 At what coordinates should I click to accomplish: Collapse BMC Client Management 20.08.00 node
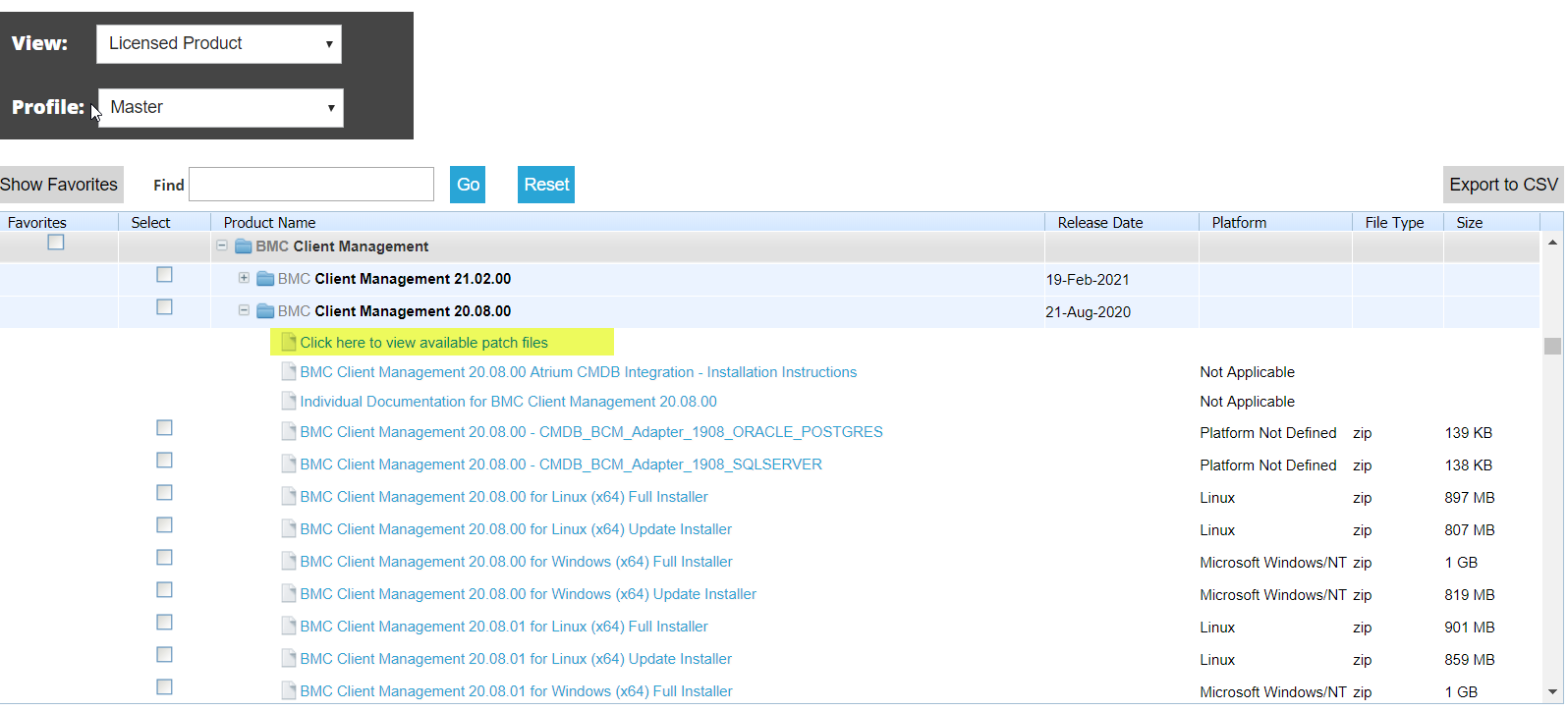pos(244,310)
